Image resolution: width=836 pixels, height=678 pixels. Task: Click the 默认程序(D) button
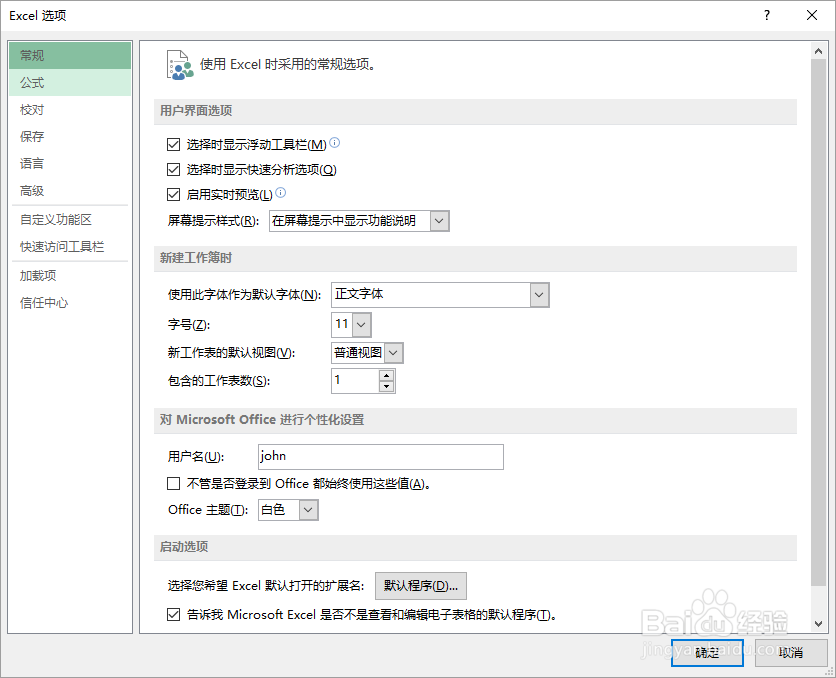420,586
